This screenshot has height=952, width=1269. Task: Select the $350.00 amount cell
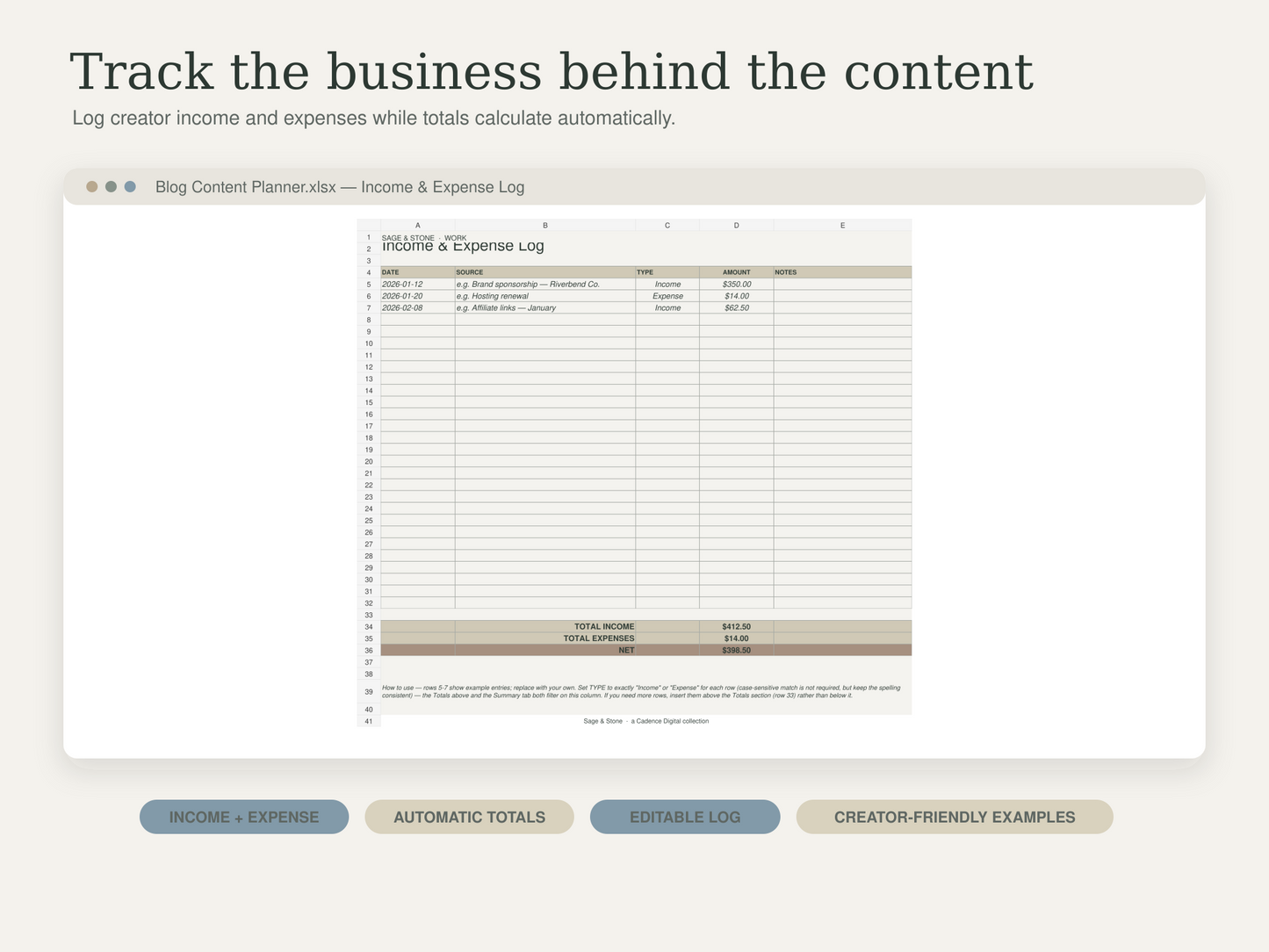pos(737,285)
